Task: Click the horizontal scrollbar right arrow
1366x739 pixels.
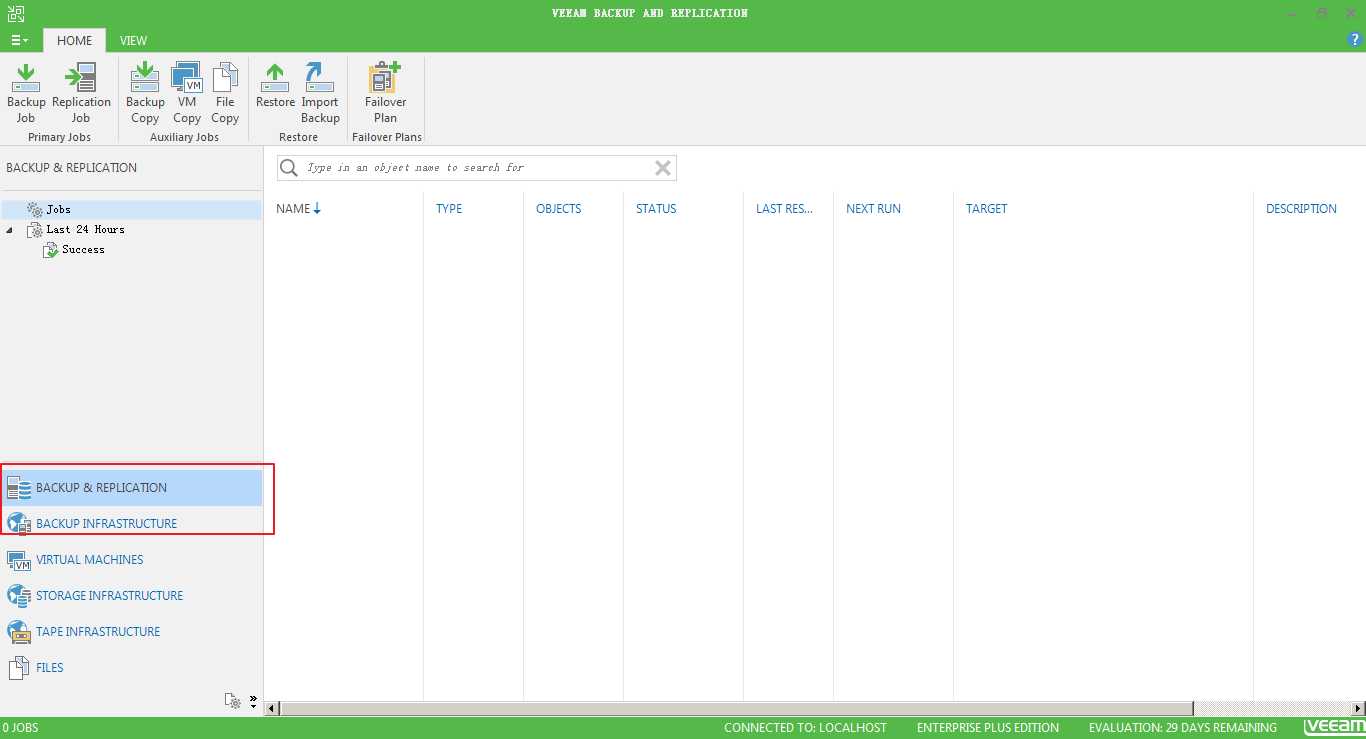Action: [x=1356, y=708]
